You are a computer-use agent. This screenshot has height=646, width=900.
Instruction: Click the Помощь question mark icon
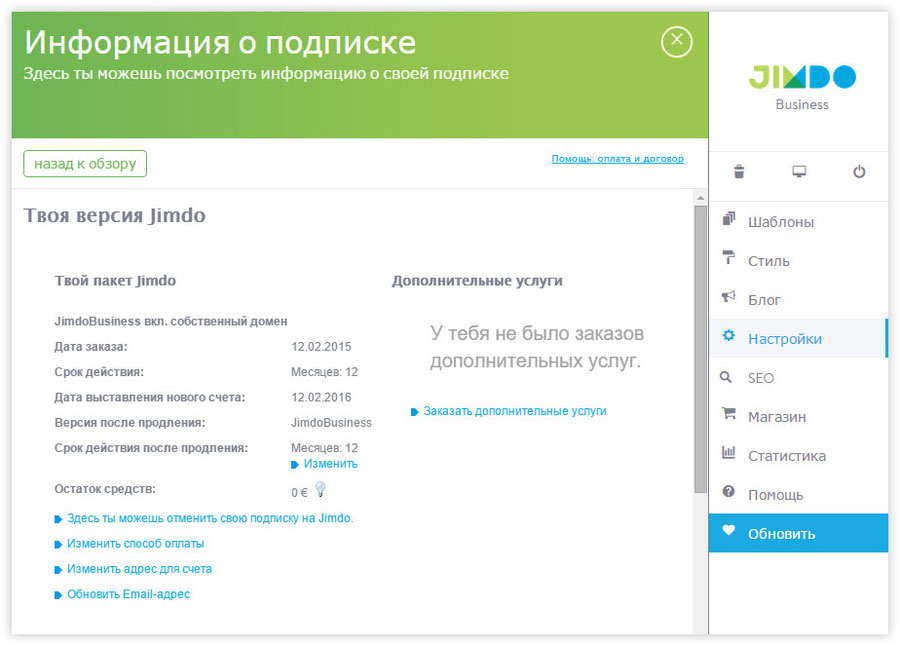728,492
